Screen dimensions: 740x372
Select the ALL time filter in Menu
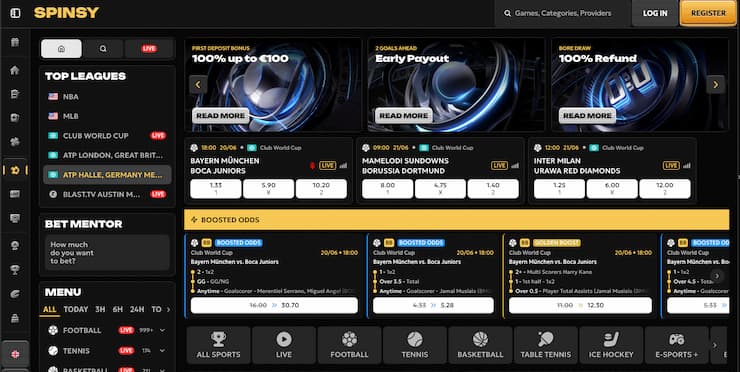[50, 309]
